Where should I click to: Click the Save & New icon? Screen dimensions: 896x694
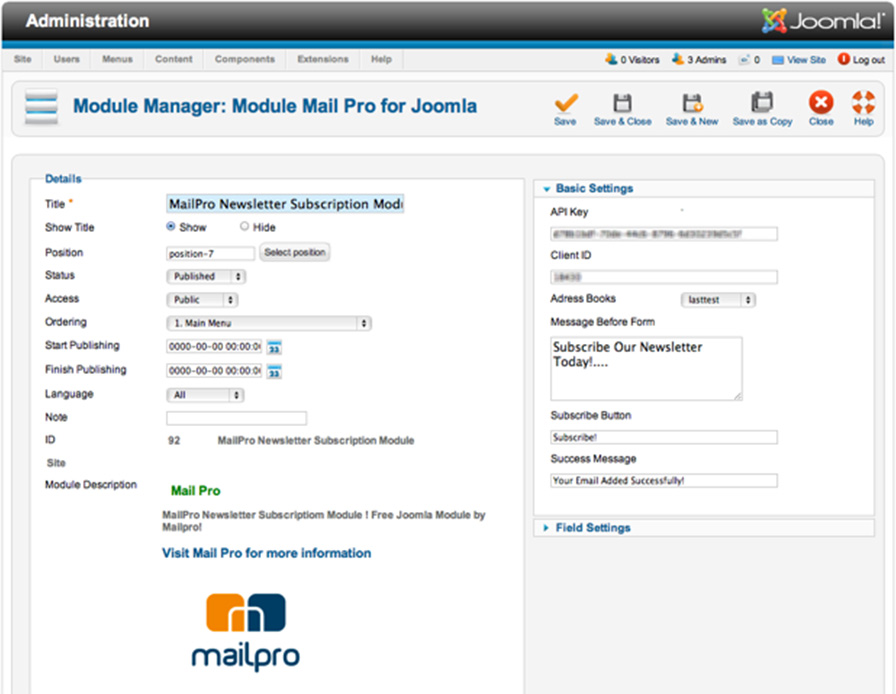[x=692, y=103]
